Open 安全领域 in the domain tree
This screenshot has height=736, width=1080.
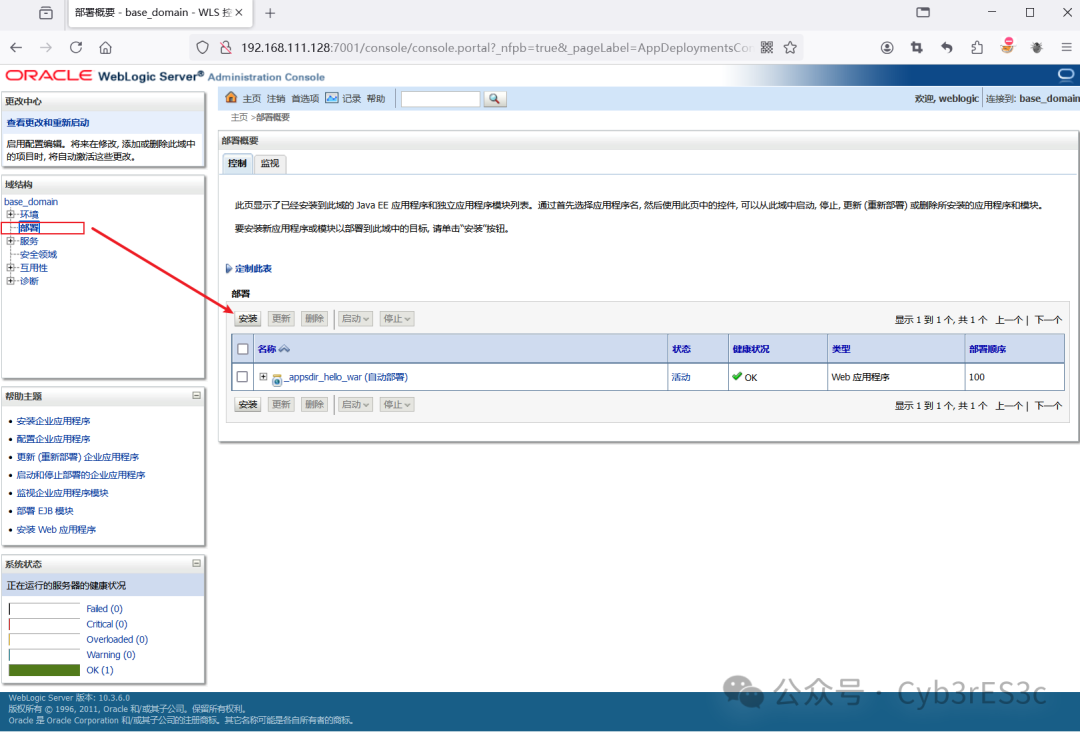[x=38, y=255]
